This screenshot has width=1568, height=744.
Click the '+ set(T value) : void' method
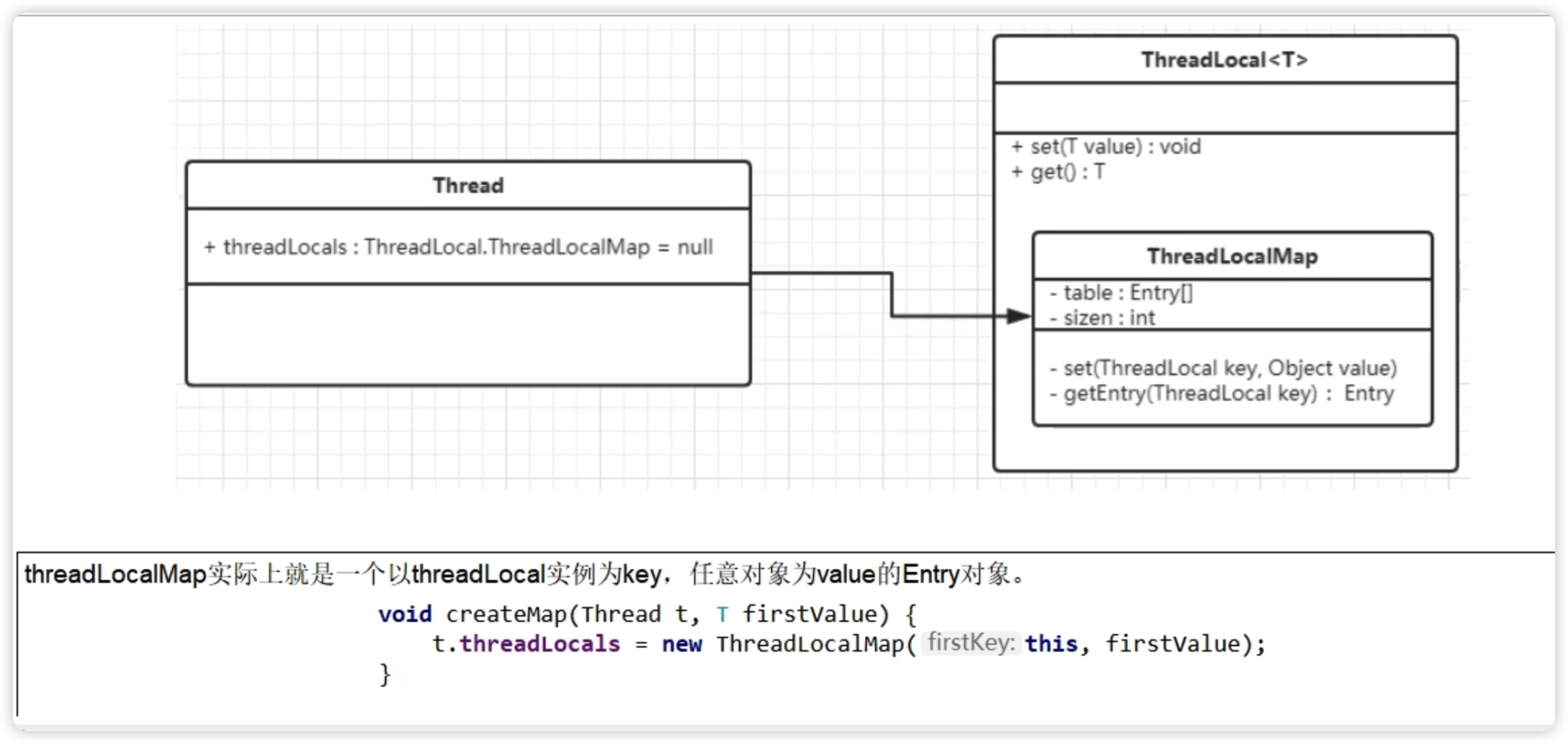[1106, 147]
